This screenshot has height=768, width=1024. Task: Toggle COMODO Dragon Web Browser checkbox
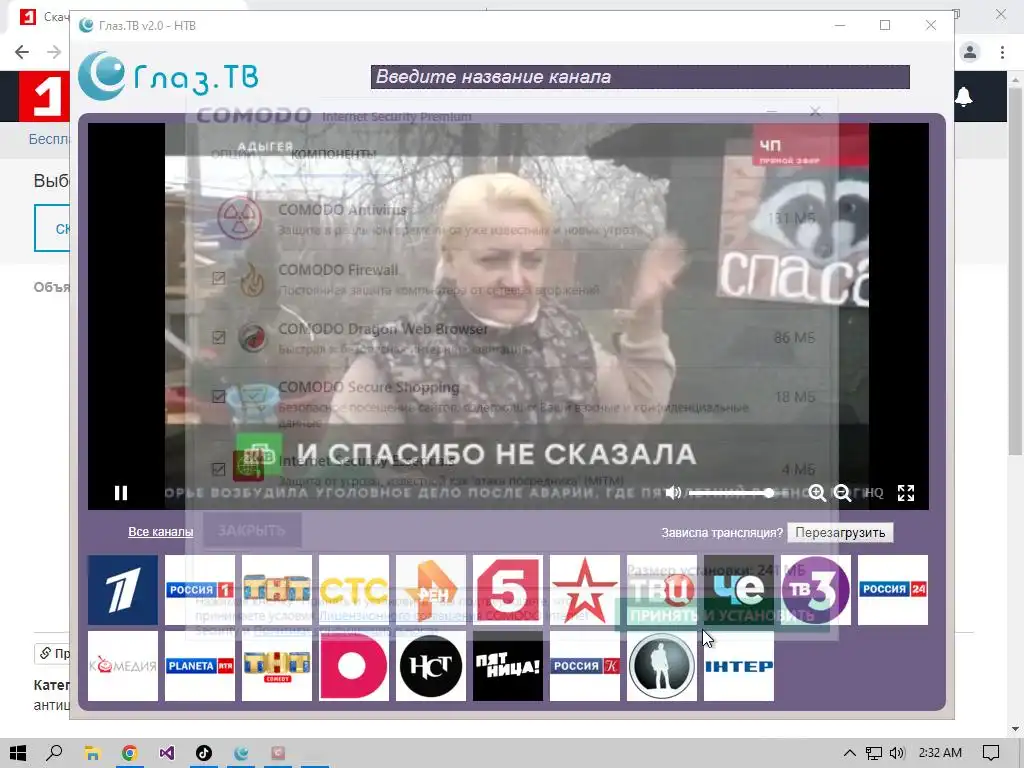click(219, 337)
